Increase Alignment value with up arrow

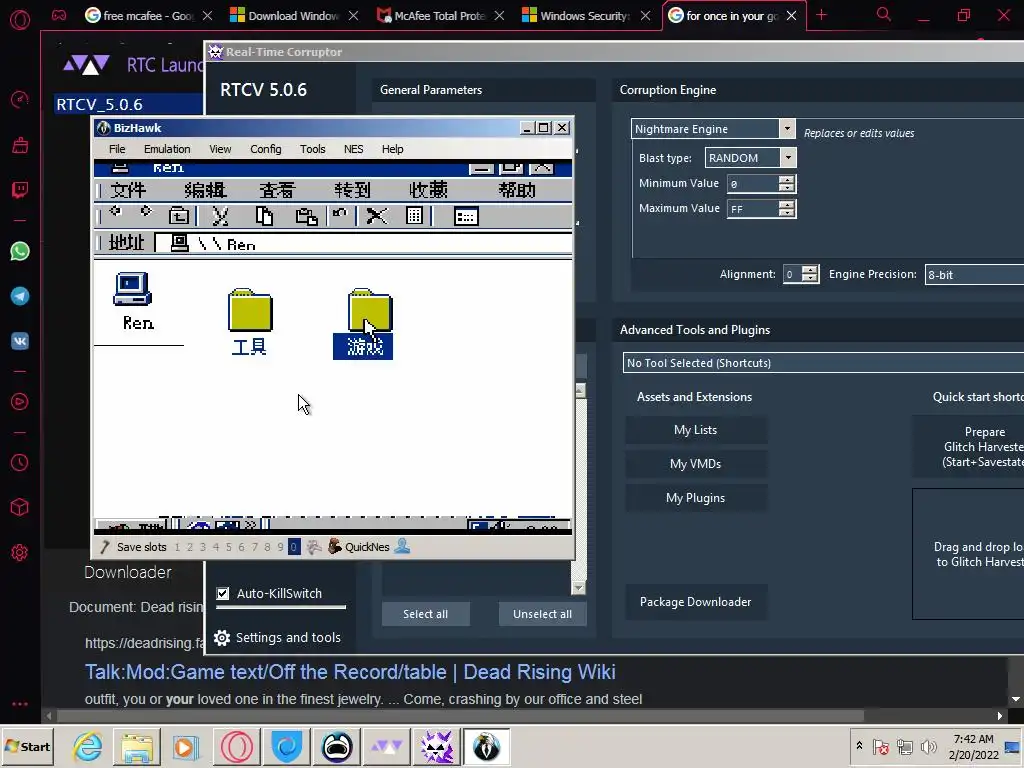(x=810, y=269)
